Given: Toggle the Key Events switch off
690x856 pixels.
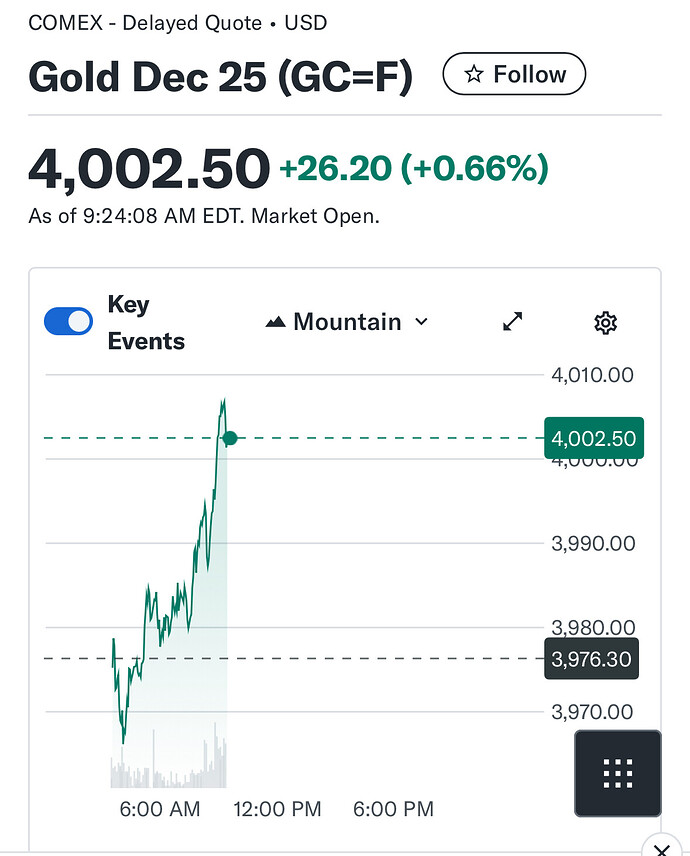Looking at the screenshot, I should 69,322.
